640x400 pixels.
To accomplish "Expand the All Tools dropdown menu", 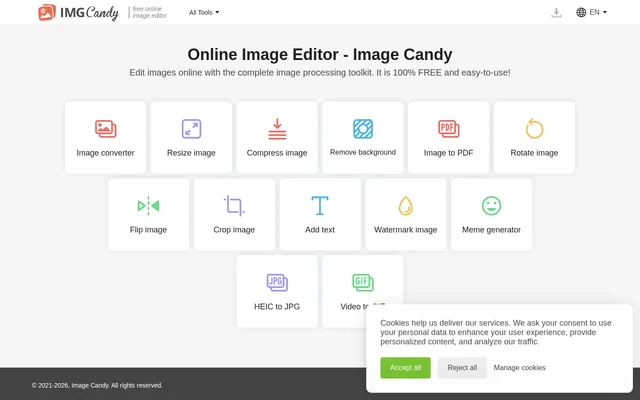I will pos(204,12).
